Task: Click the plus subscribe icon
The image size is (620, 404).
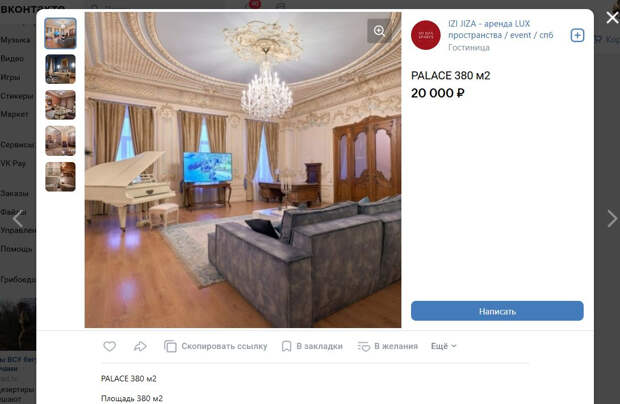Action: (577, 36)
